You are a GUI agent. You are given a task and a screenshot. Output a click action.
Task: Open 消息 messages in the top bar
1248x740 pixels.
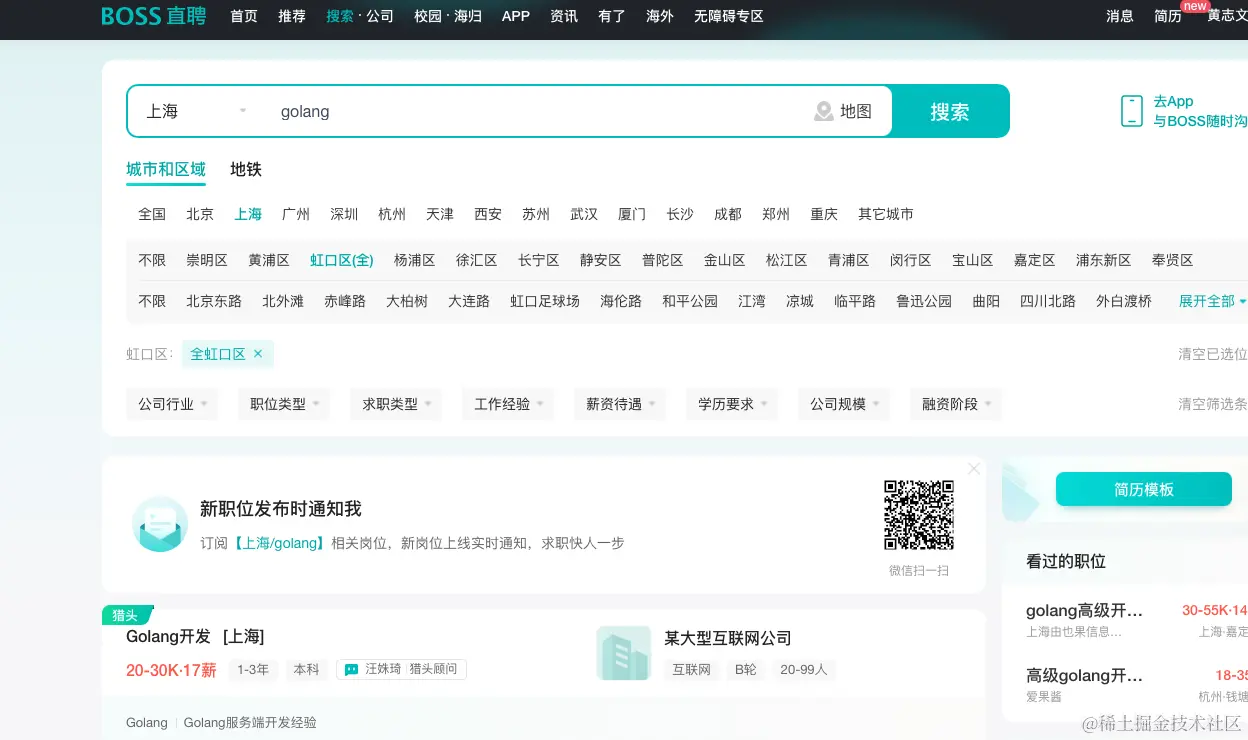coord(1119,16)
